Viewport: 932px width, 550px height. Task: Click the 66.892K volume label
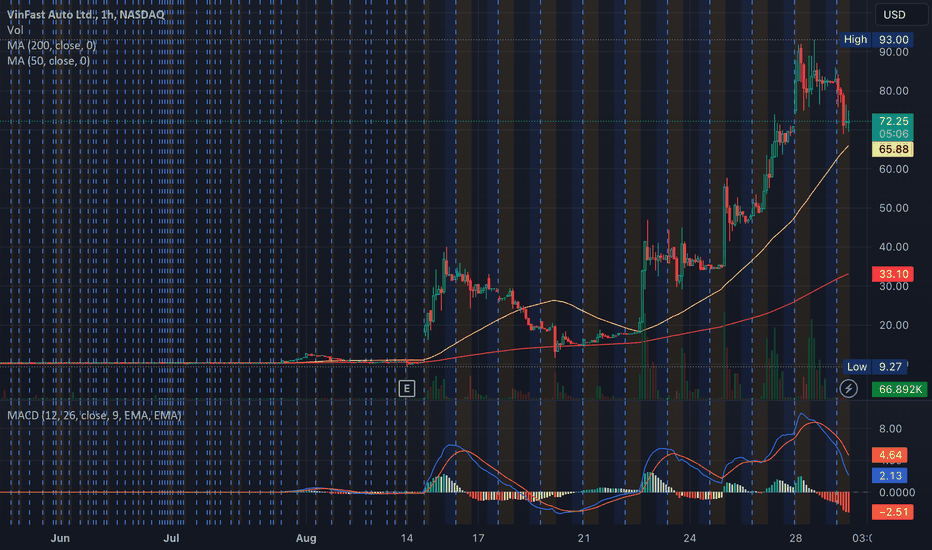point(899,389)
